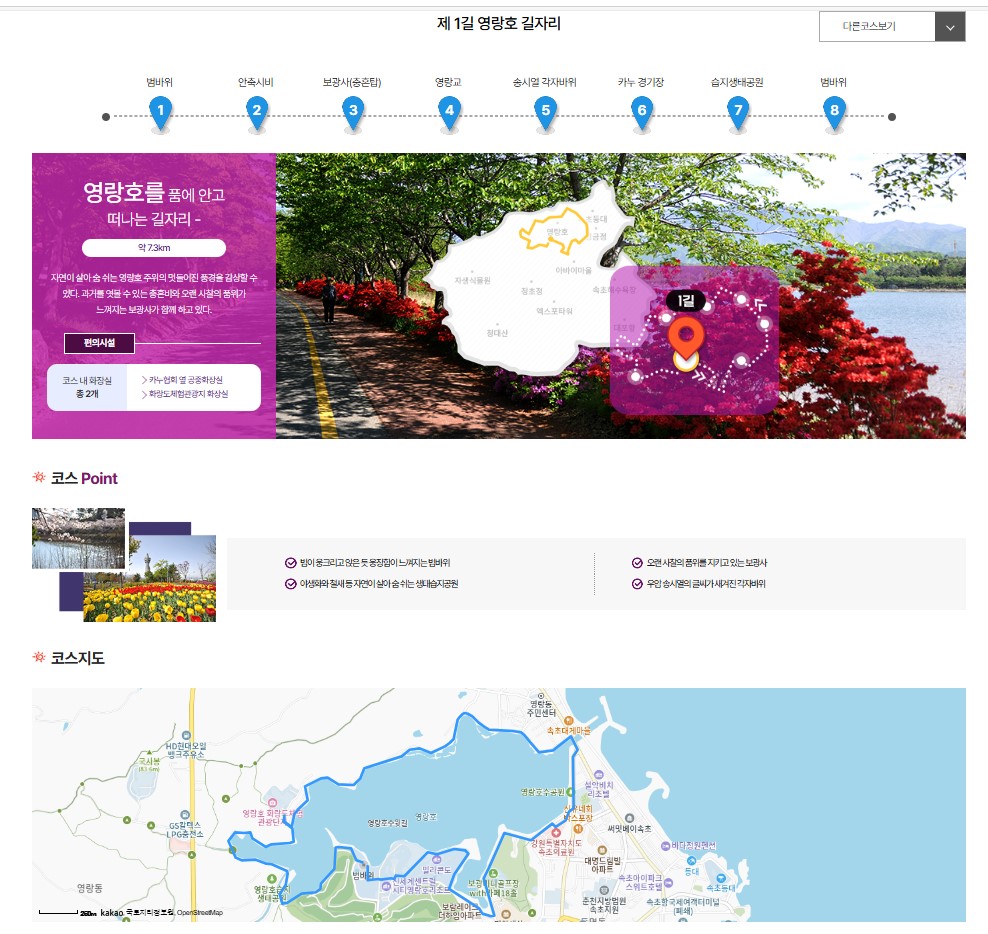Click the 보광사(충혼탑) stop label
This screenshot has width=988, height=934.
tap(352, 82)
